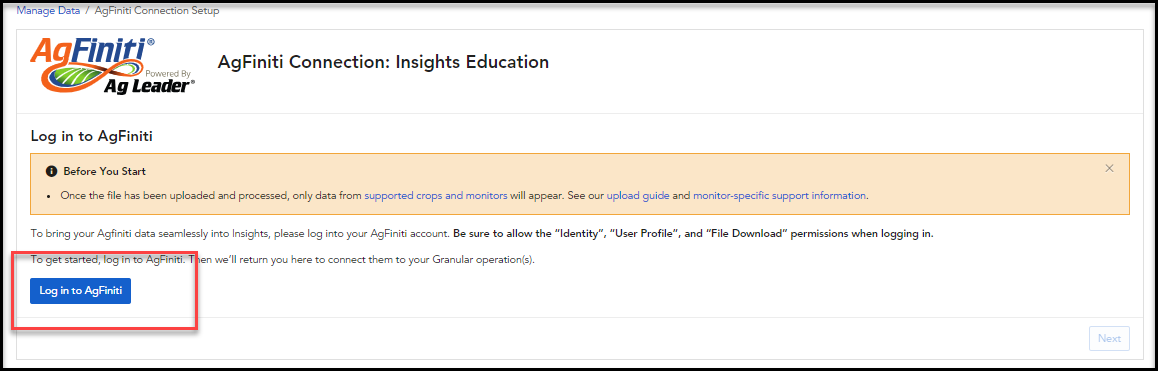Click Powered By text in the logo

click(x=168, y=74)
